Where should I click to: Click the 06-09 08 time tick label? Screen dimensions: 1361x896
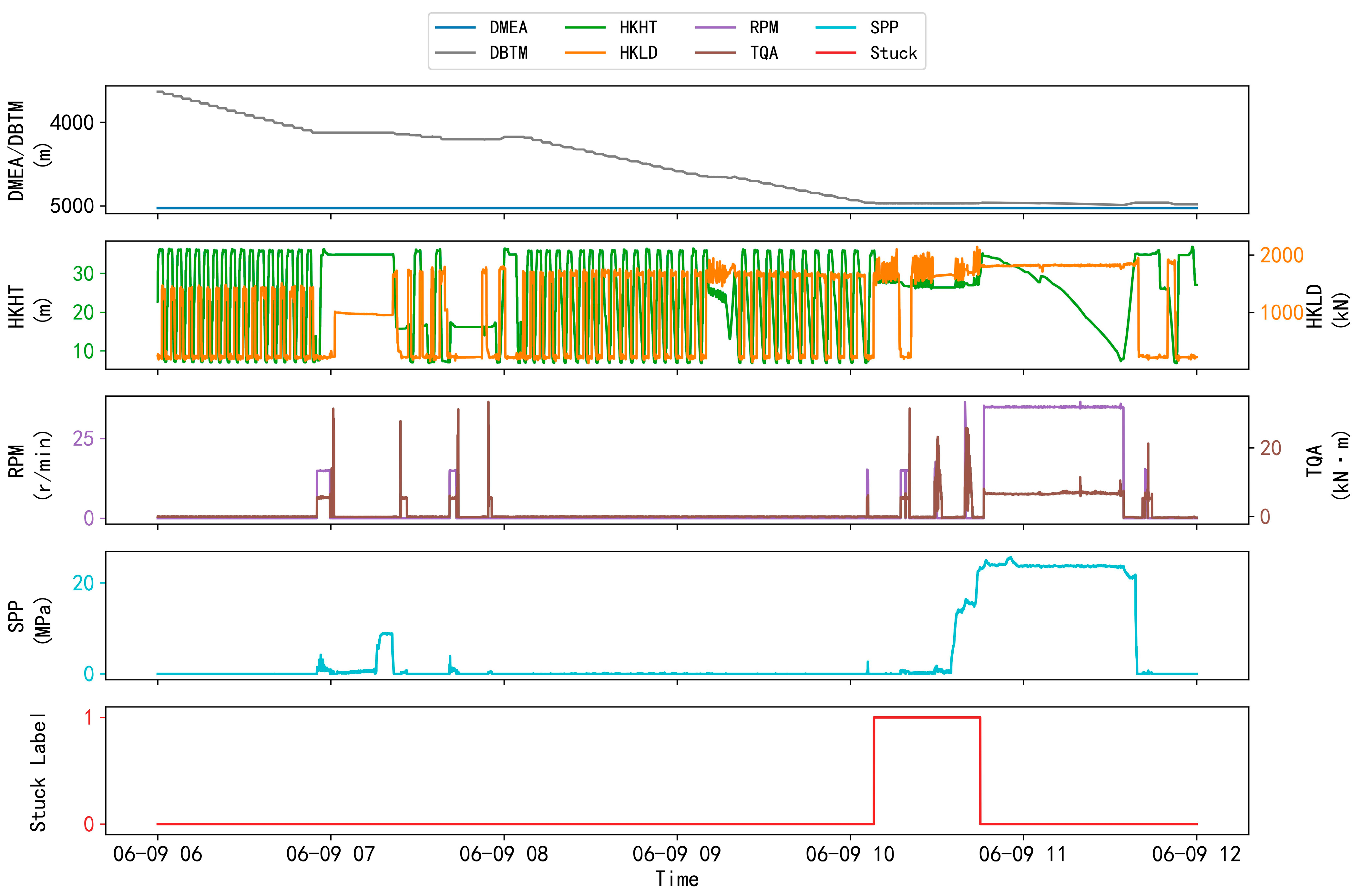[x=503, y=854]
